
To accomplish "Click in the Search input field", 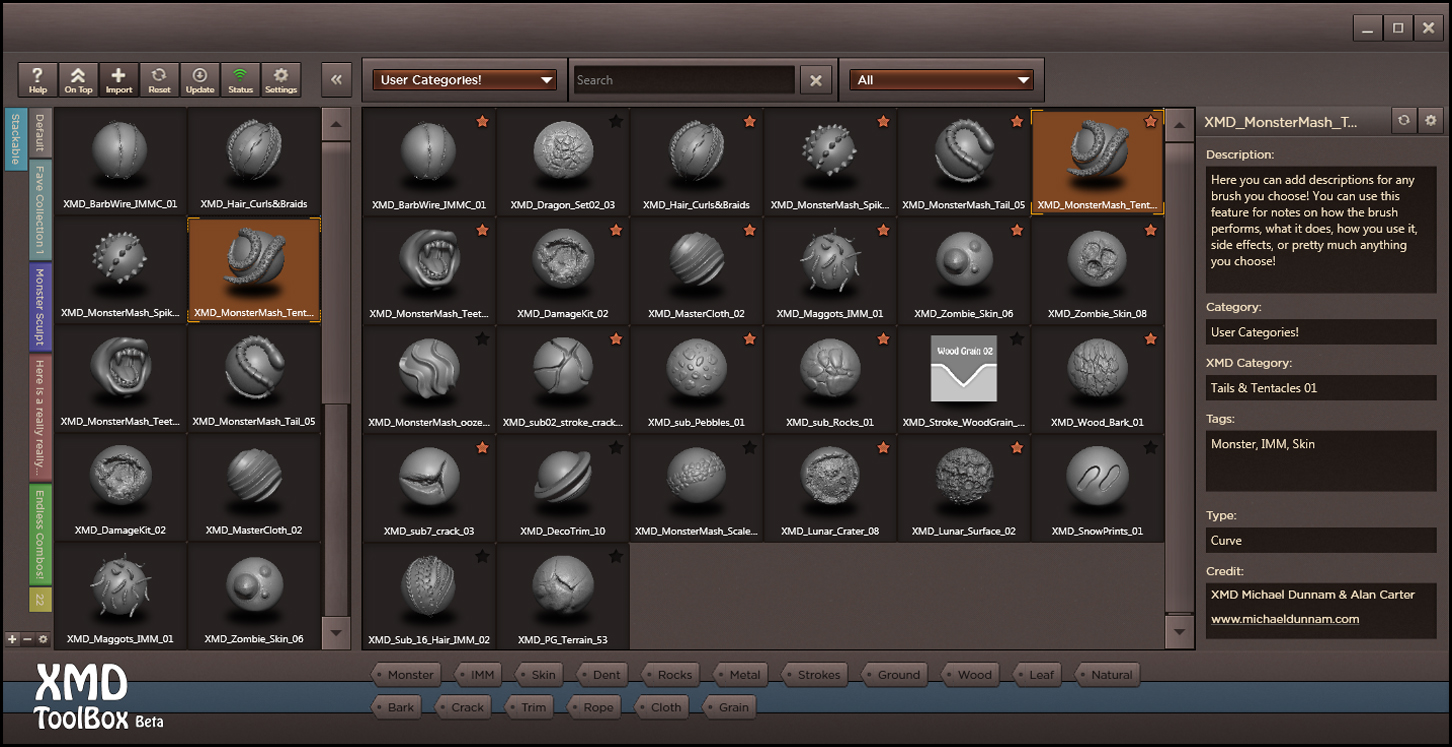I will tap(684, 80).
